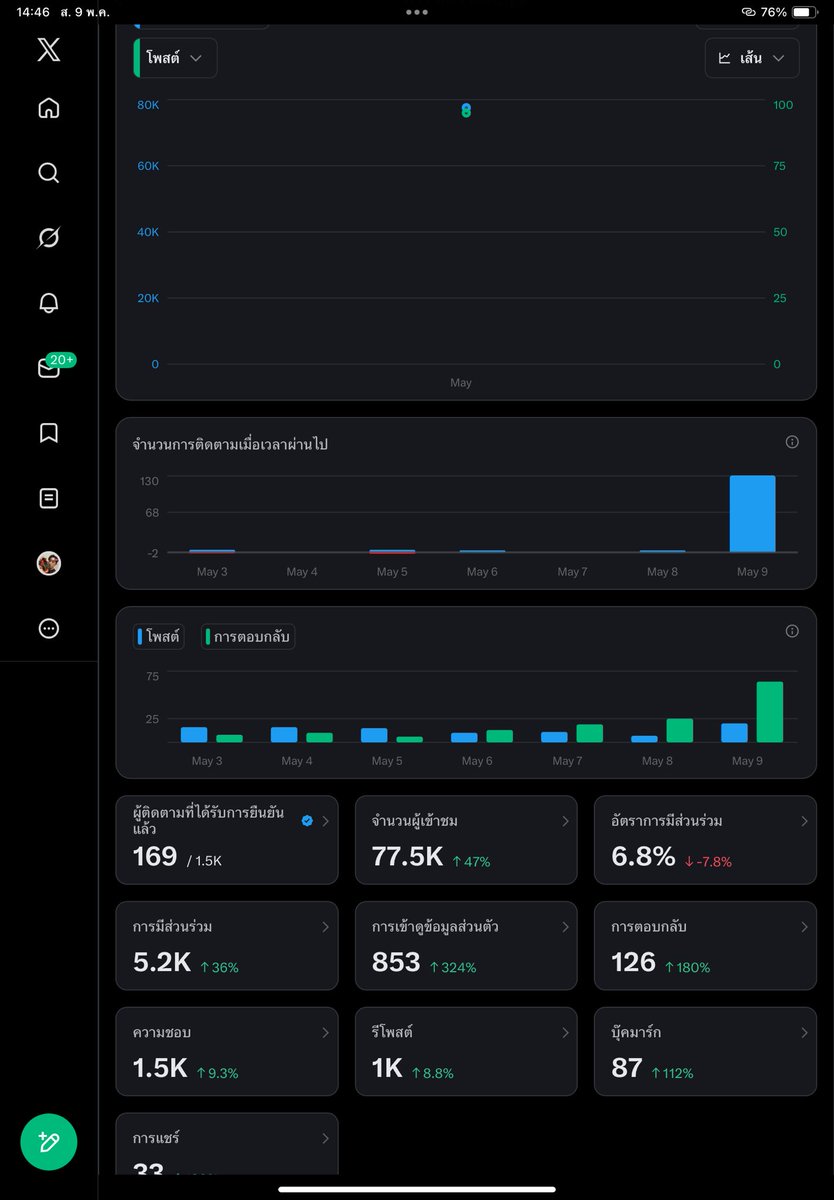Open profile avatar in sidebar

(x=48, y=563)
